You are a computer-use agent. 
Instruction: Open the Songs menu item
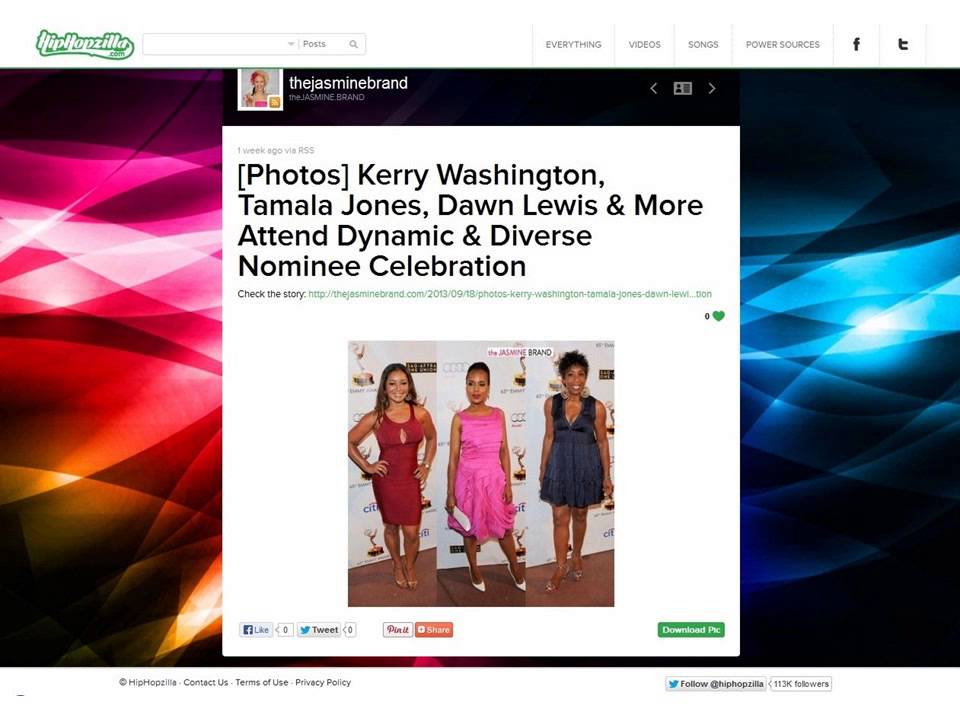pos(703,45)
